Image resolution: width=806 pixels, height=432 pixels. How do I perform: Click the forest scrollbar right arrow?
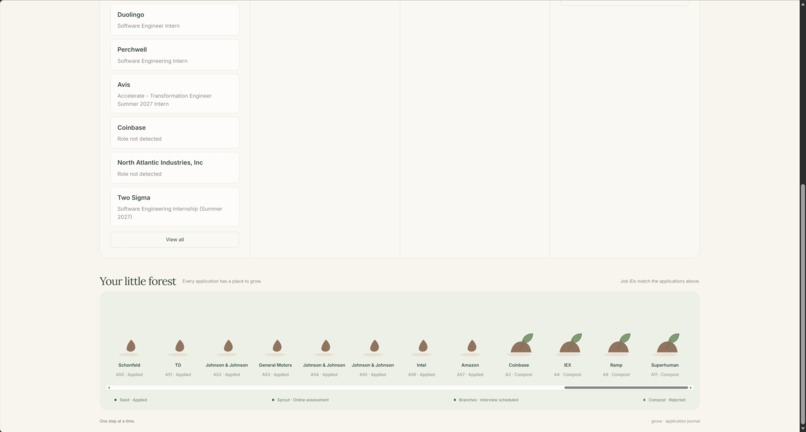coord(690,388)
